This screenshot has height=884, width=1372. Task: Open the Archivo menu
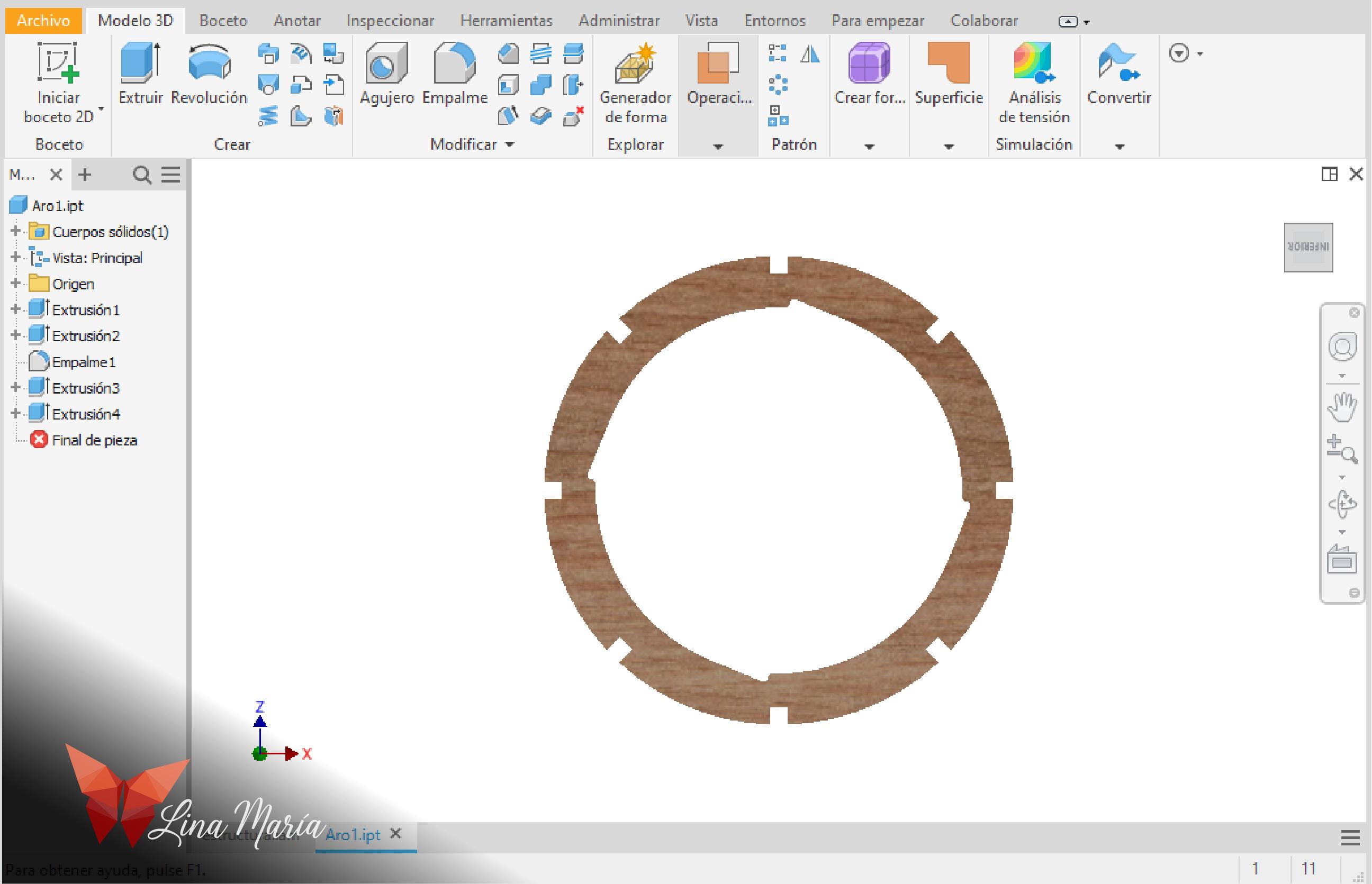43,21
